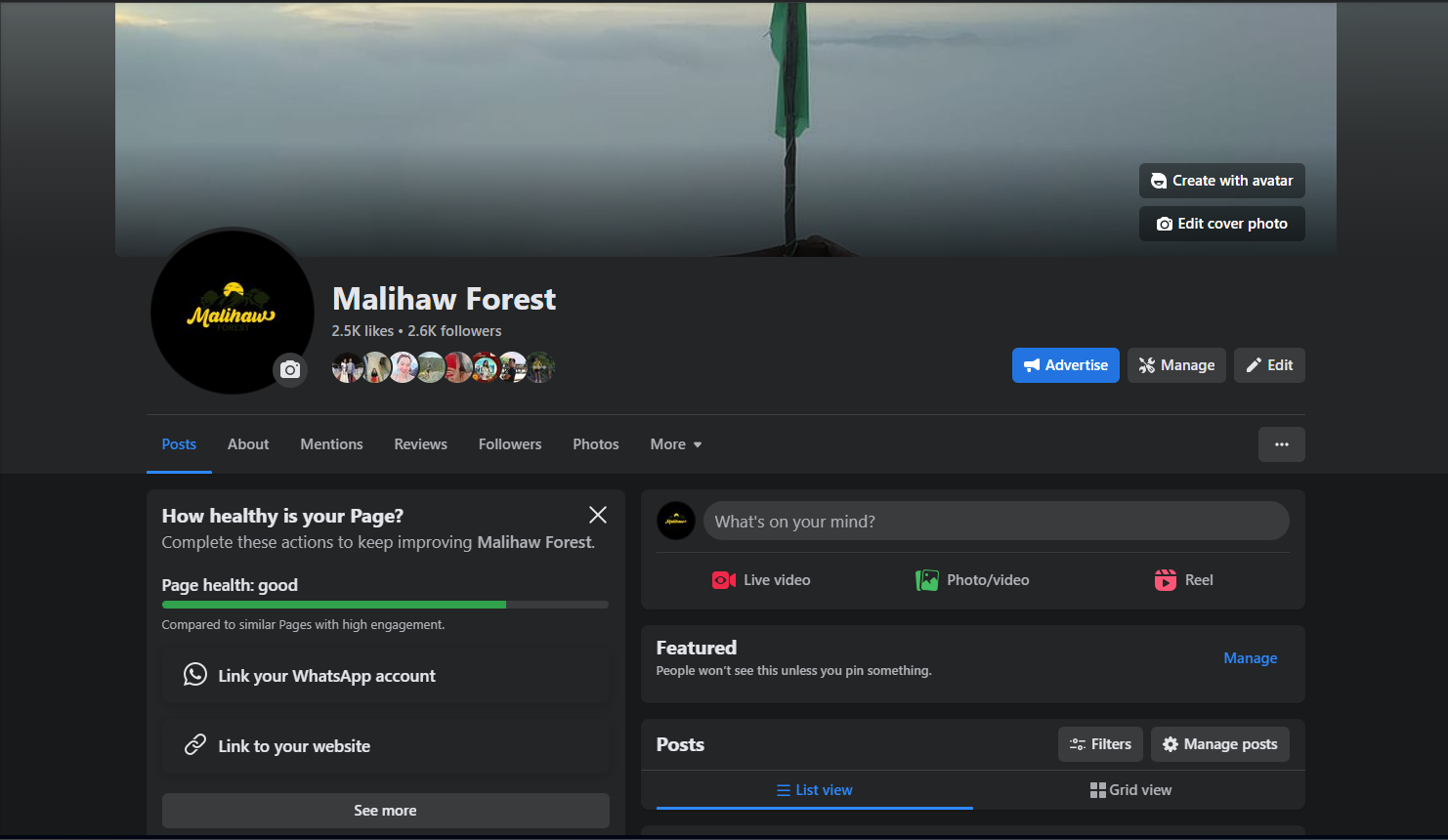Image resolution: width=1448 pixels, height=840 pixels.
Task: Click the Malihaw Forest profile picture
Action: point(233,313)
